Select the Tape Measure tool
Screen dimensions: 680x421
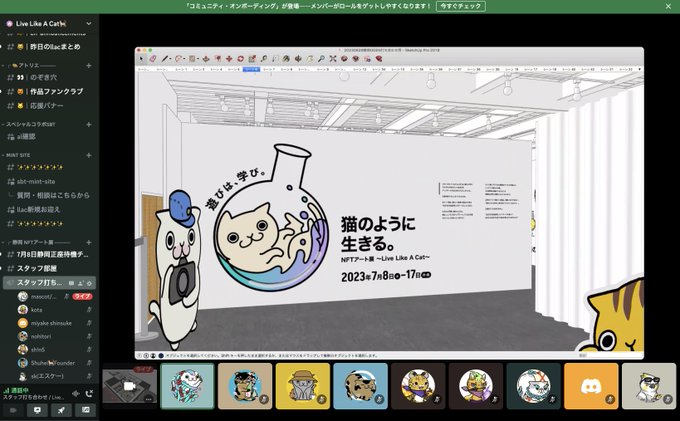[x=264, y=59]
